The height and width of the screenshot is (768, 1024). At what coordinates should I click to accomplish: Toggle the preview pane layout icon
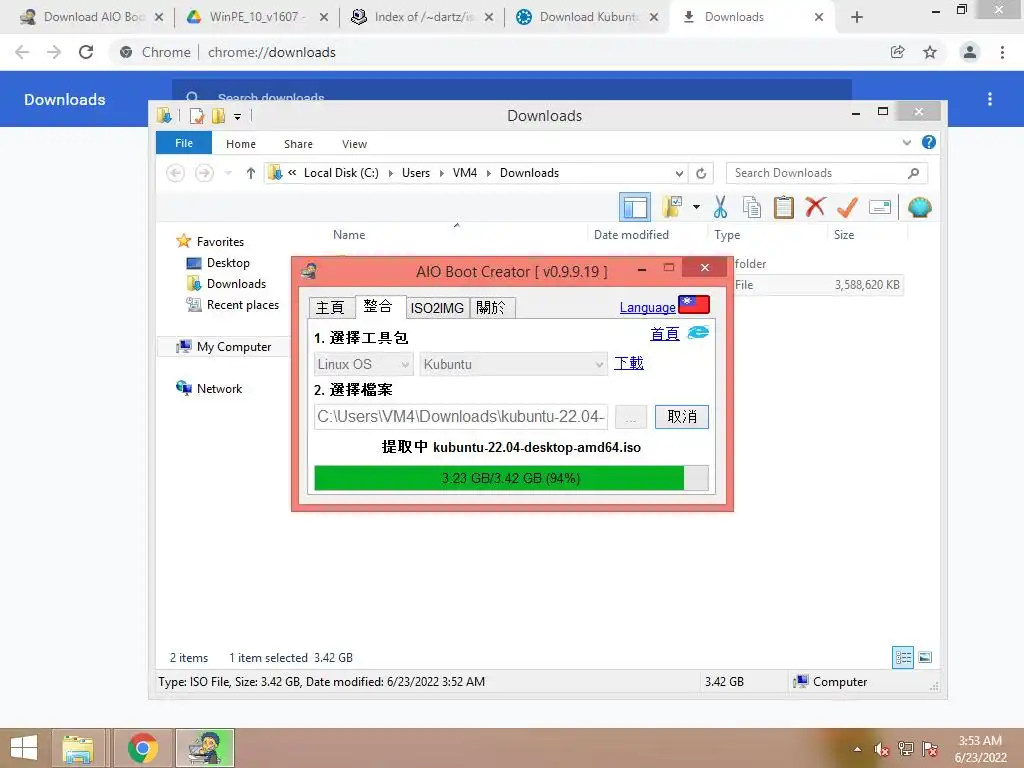(635, 208)
